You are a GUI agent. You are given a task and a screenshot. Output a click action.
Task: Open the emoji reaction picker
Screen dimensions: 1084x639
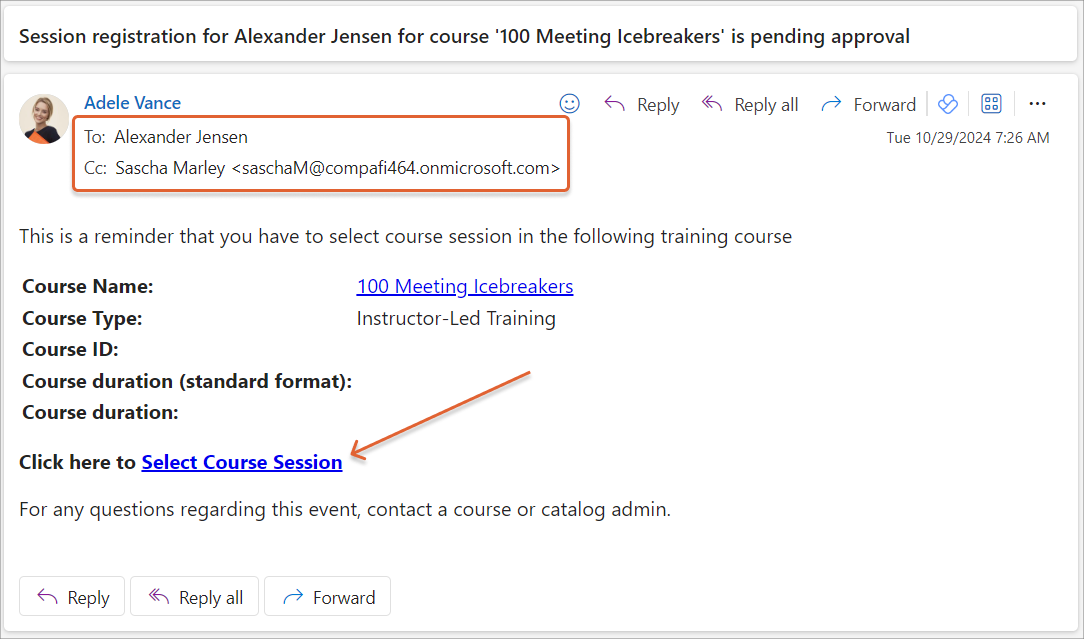point(569,104)
